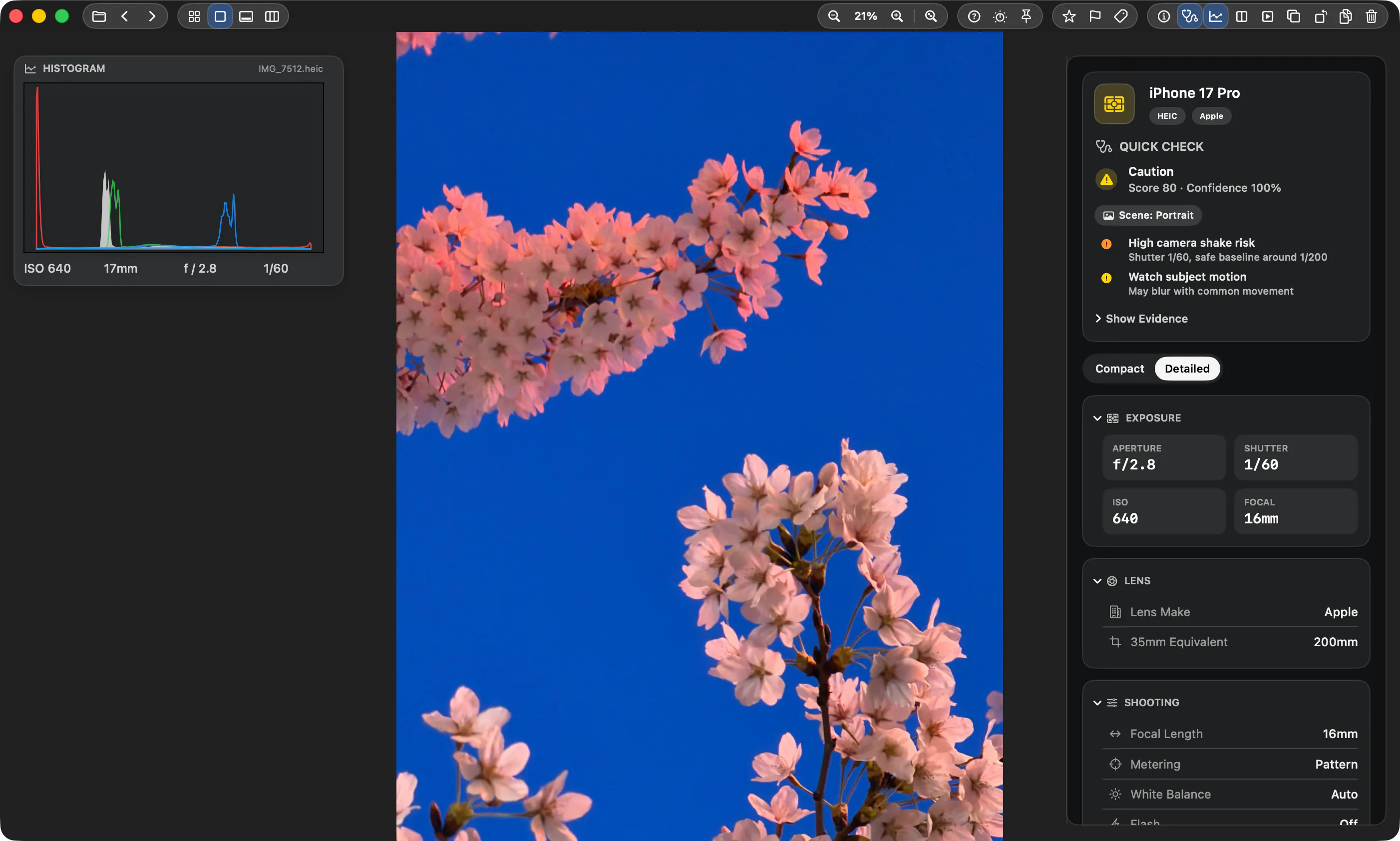Pin the window with the pushpin icon
Image resolution: width=1400 pixels, height=841 pixels.
(1026, 16)
